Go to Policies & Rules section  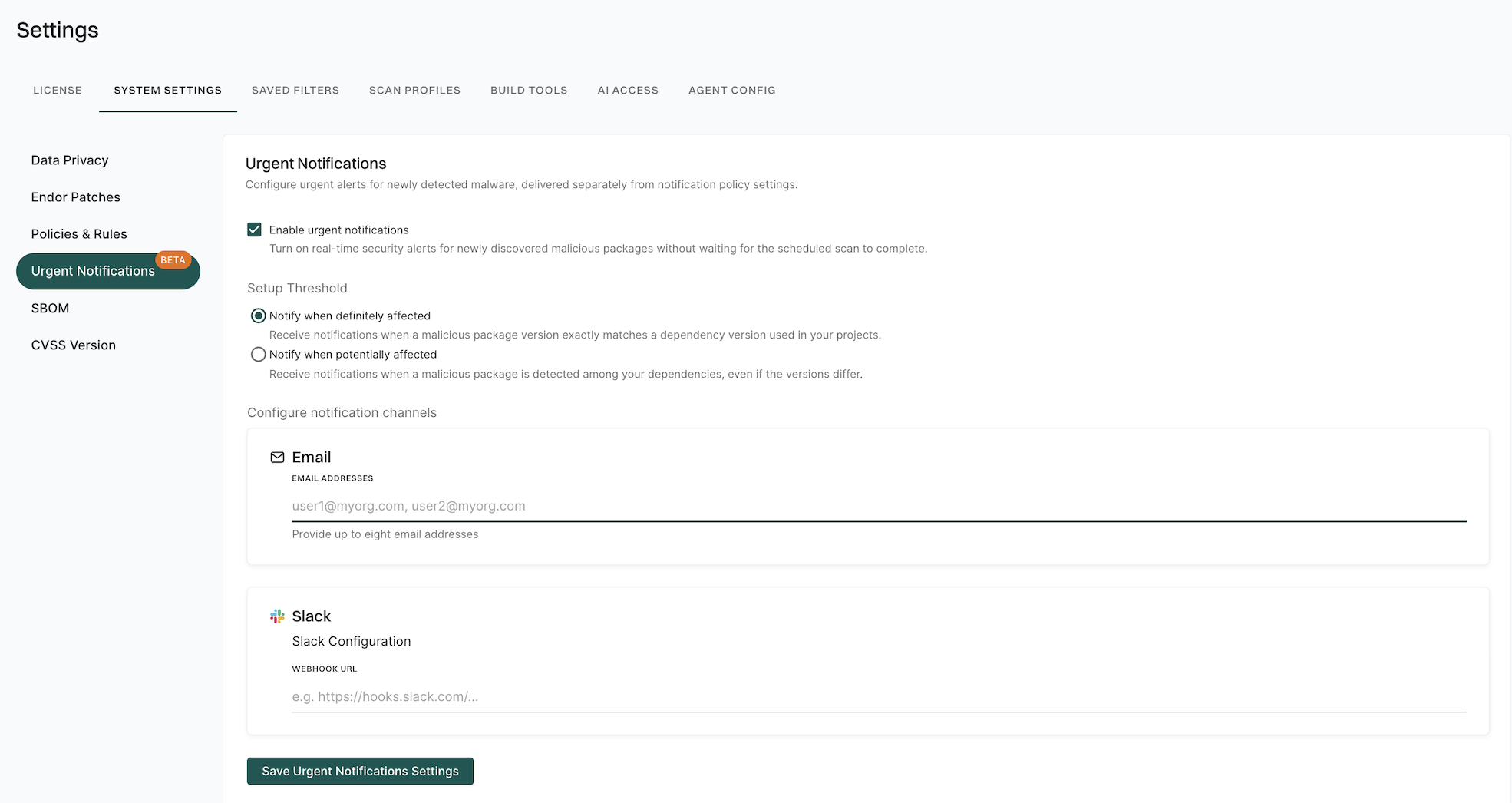click(79, 234)
